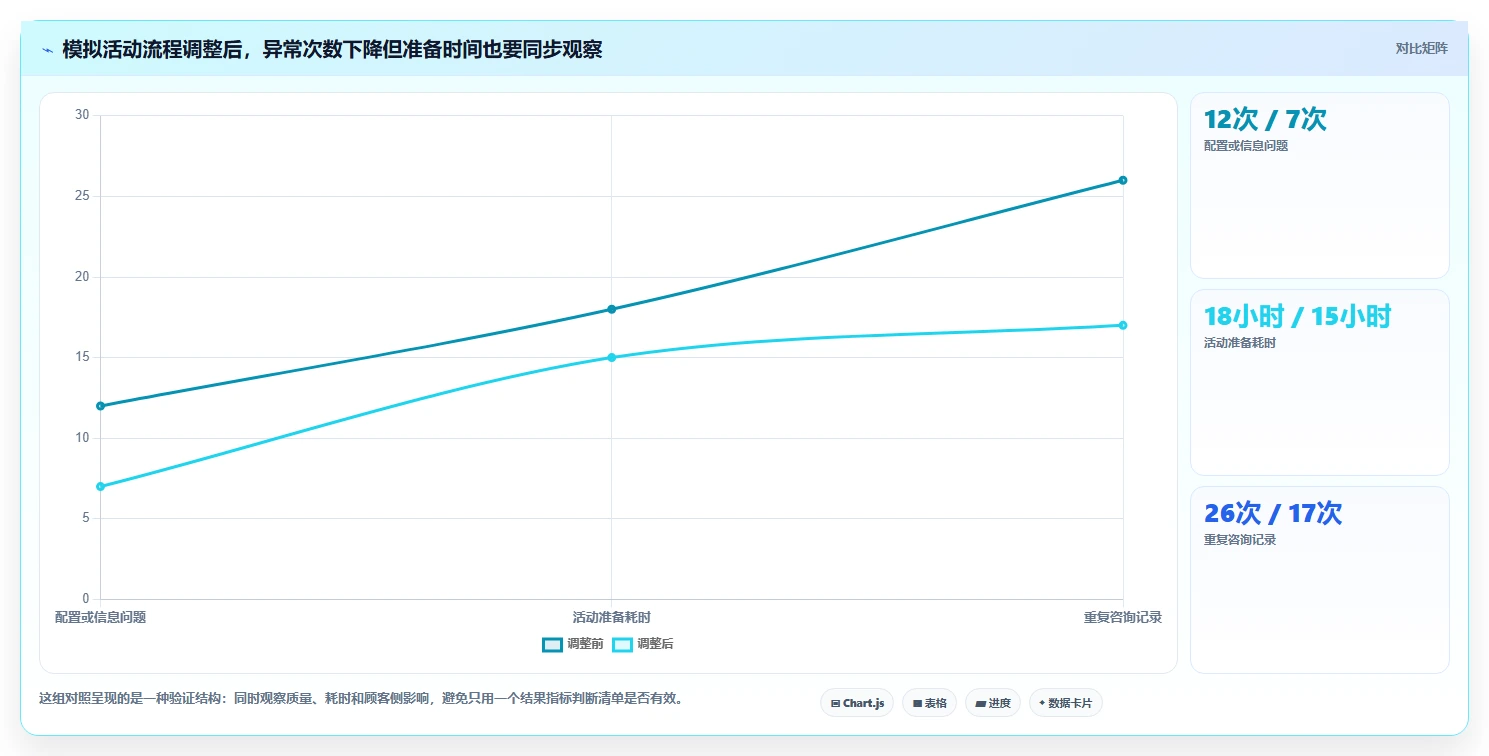The width and height of the screenshot is (1489, 756).
Task: Click 活动准备耗时 caption in second stat card
Action: pyautogui.click(x=1240, y=342)
